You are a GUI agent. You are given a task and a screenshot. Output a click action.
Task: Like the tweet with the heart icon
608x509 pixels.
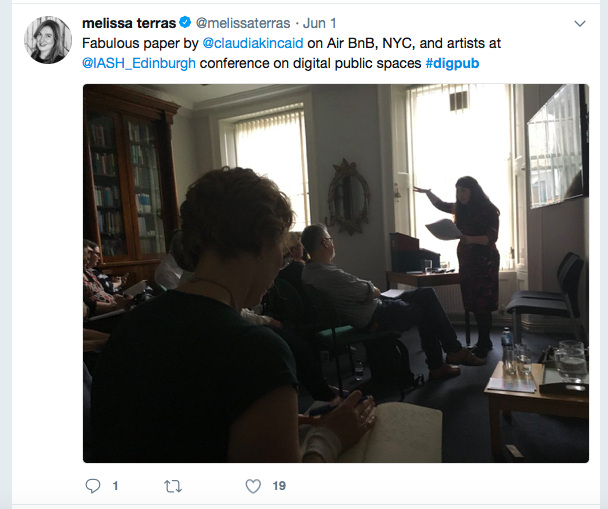253,486
